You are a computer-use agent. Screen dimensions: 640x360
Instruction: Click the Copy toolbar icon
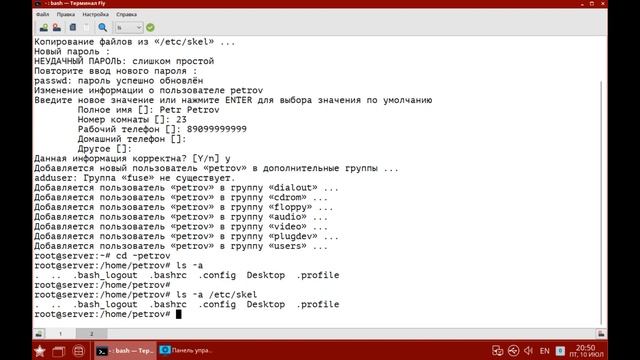click(73, 27)
